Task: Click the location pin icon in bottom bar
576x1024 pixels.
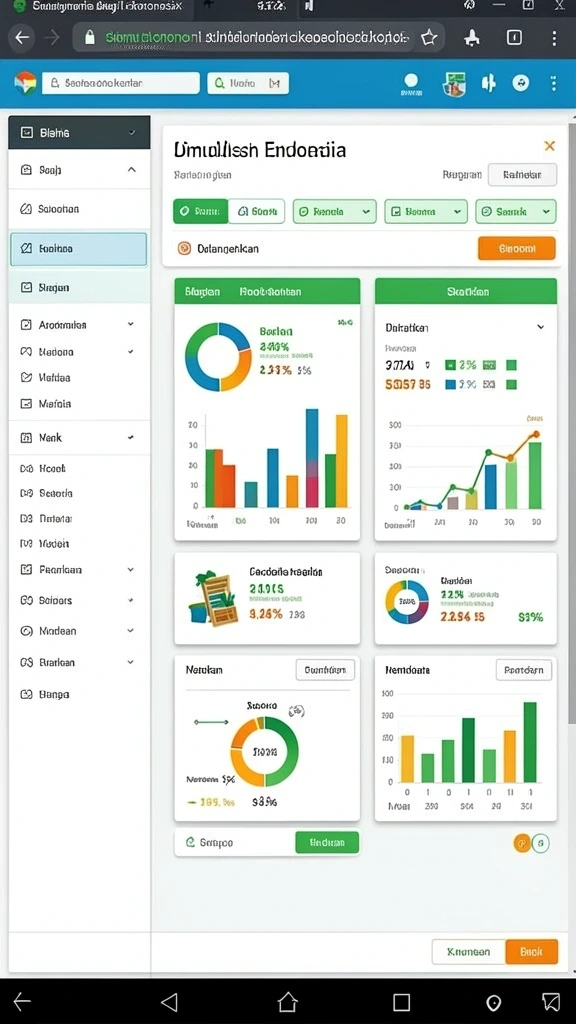Action: 494,1002
